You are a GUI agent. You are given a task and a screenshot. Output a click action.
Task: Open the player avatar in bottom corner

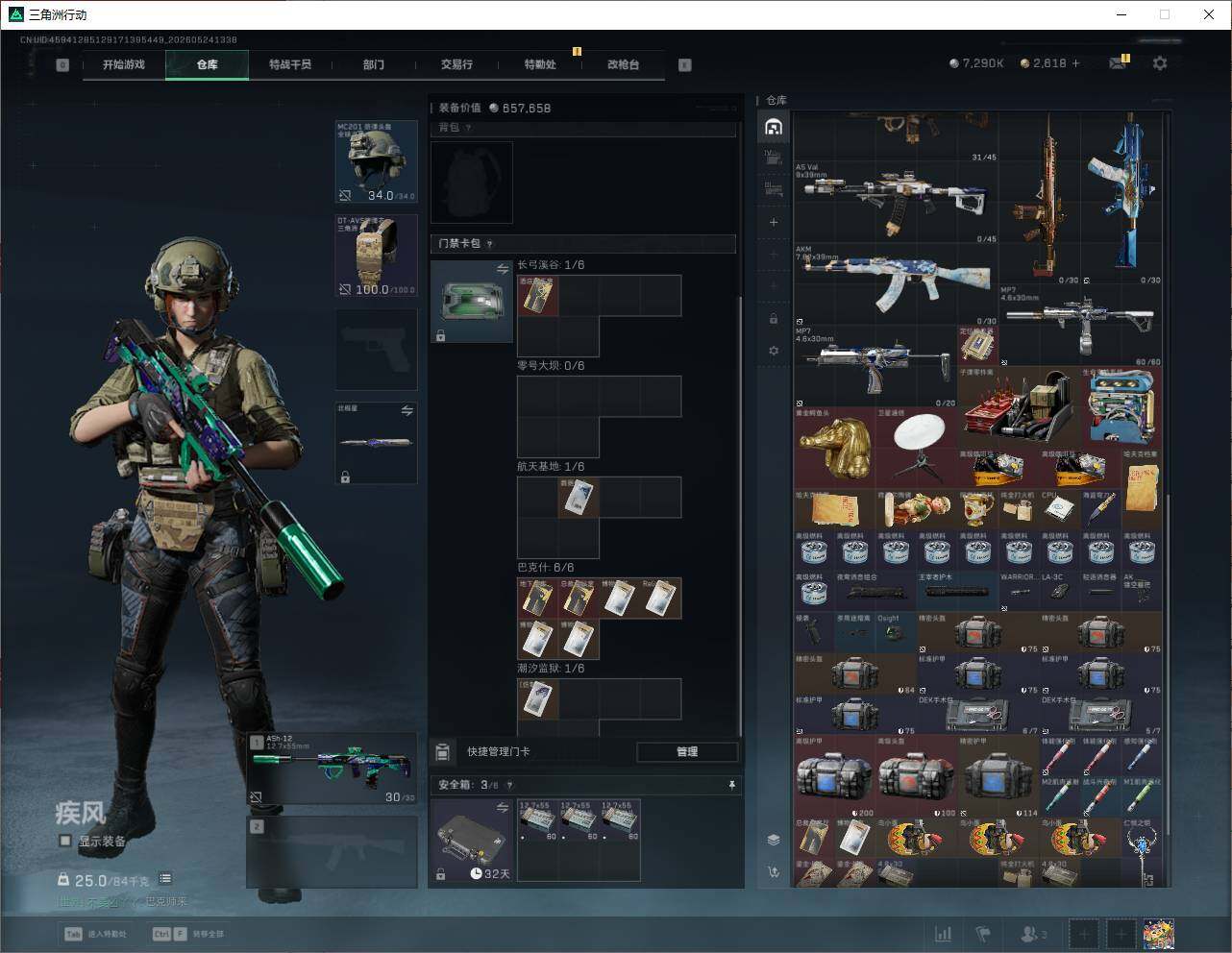(x=1158, y=934)
